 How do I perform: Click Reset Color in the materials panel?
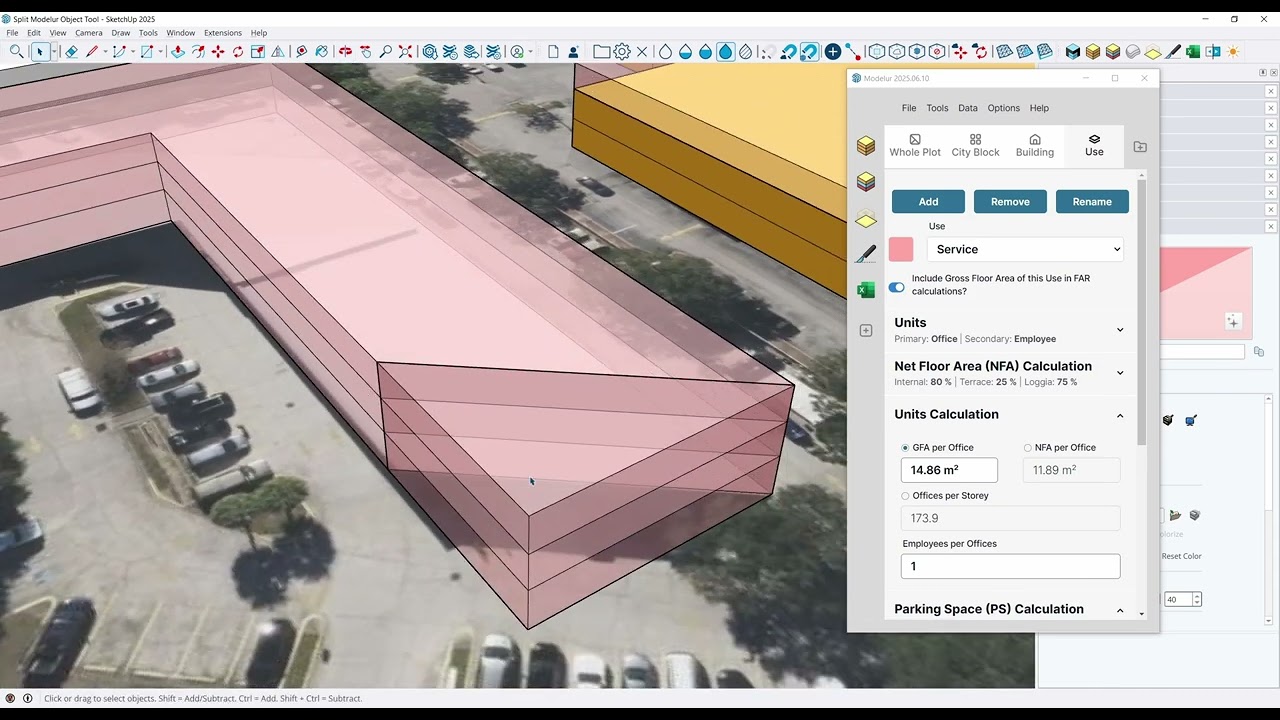click(1181, 556)
